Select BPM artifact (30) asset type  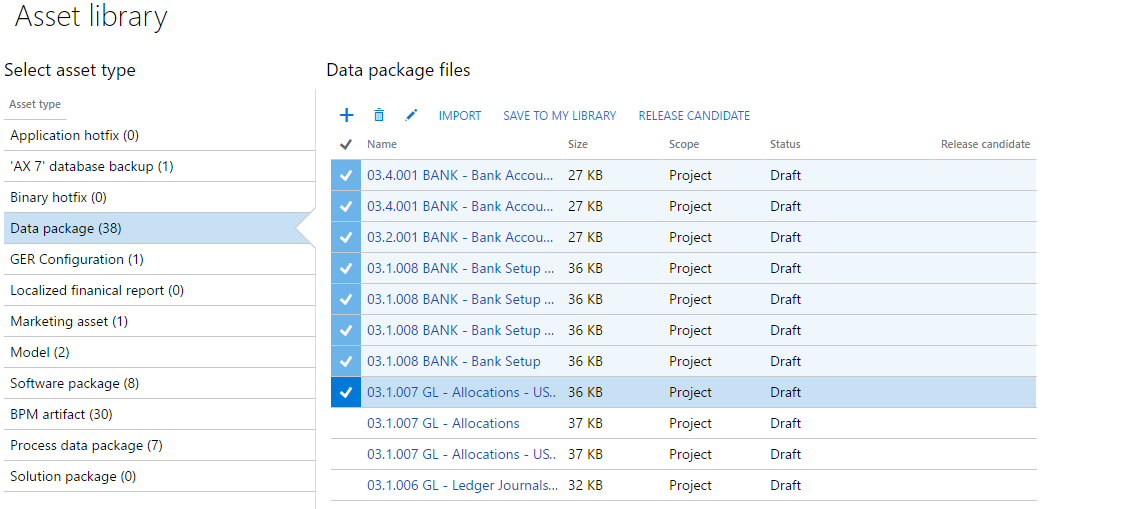tap(61, 415)
